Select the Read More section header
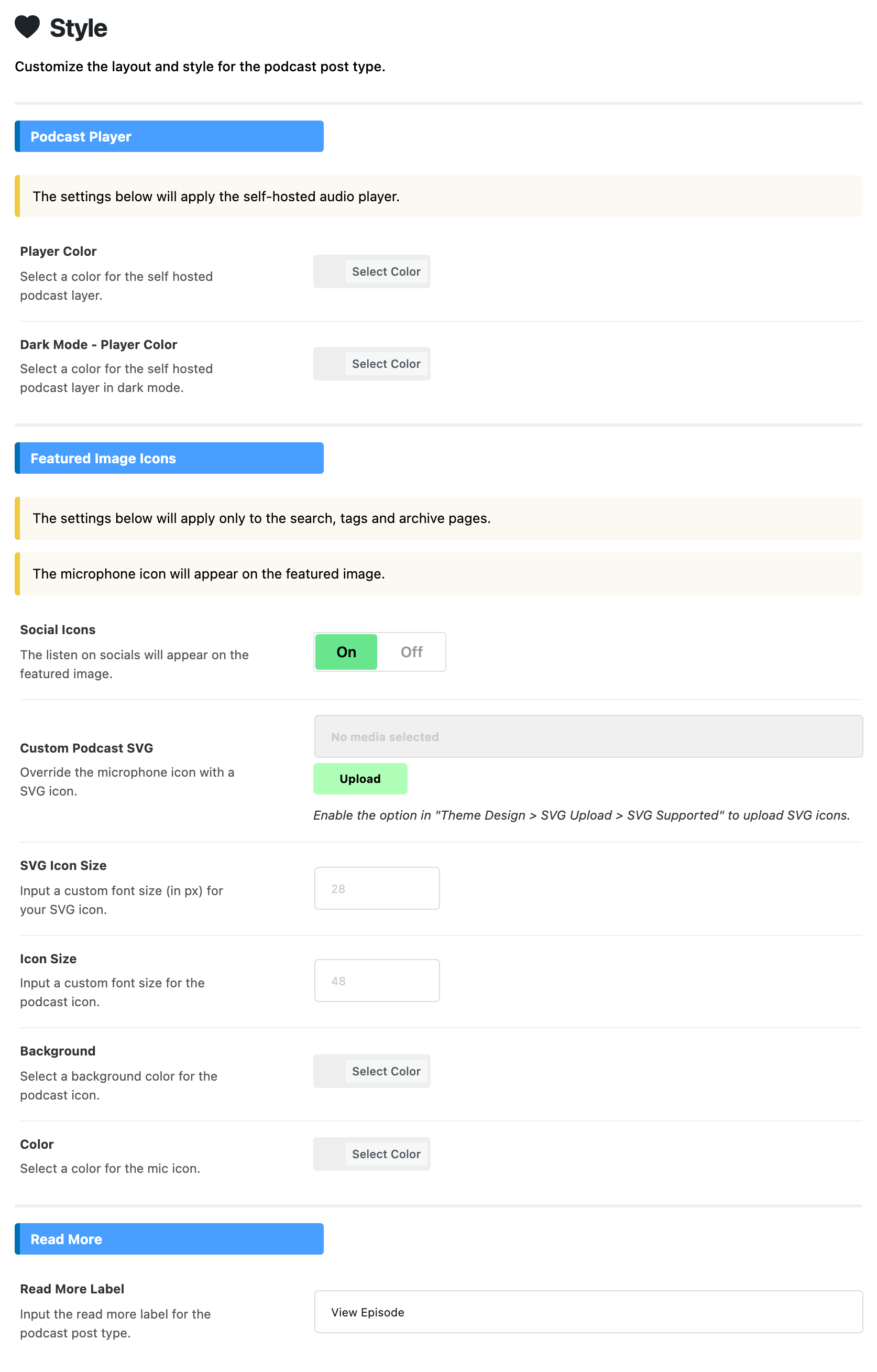877x1372 pixels. click(169, 1239)
